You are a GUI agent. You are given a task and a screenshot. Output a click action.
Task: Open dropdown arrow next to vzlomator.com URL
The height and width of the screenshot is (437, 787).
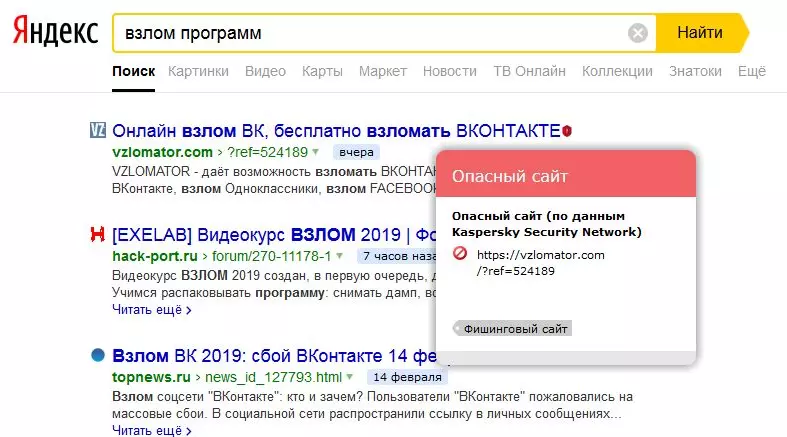(315, 152)
